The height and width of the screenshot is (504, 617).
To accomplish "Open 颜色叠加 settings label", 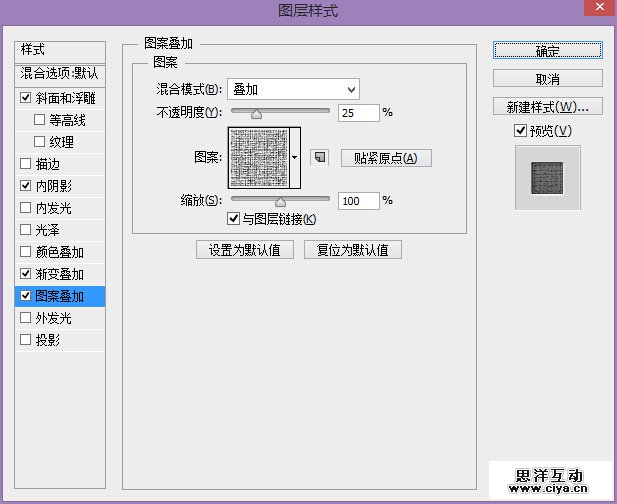I will tap(59, 252).
